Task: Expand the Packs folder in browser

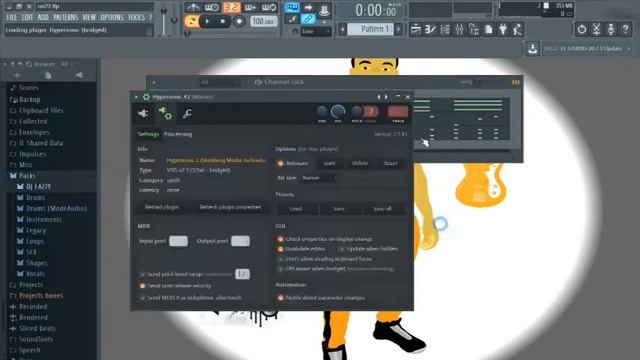Action: click(x=27, y=176)
